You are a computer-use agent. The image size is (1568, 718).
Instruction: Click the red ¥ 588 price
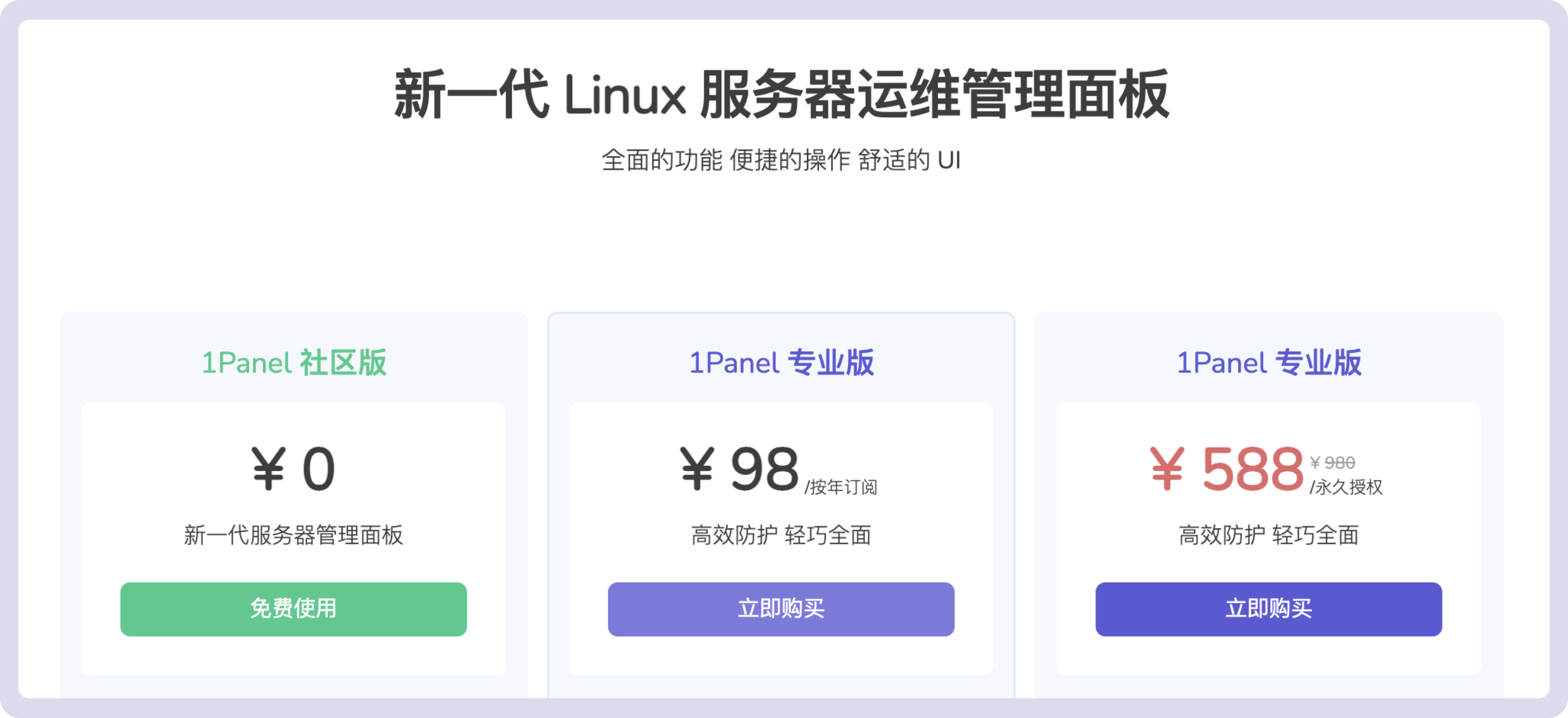[x=1226, y=469]
